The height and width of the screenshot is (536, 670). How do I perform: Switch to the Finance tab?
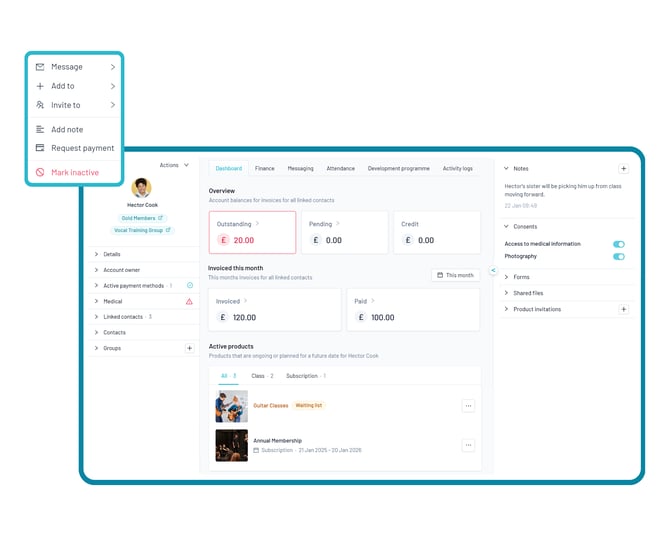pyautogui.click(x=264, y=169)
